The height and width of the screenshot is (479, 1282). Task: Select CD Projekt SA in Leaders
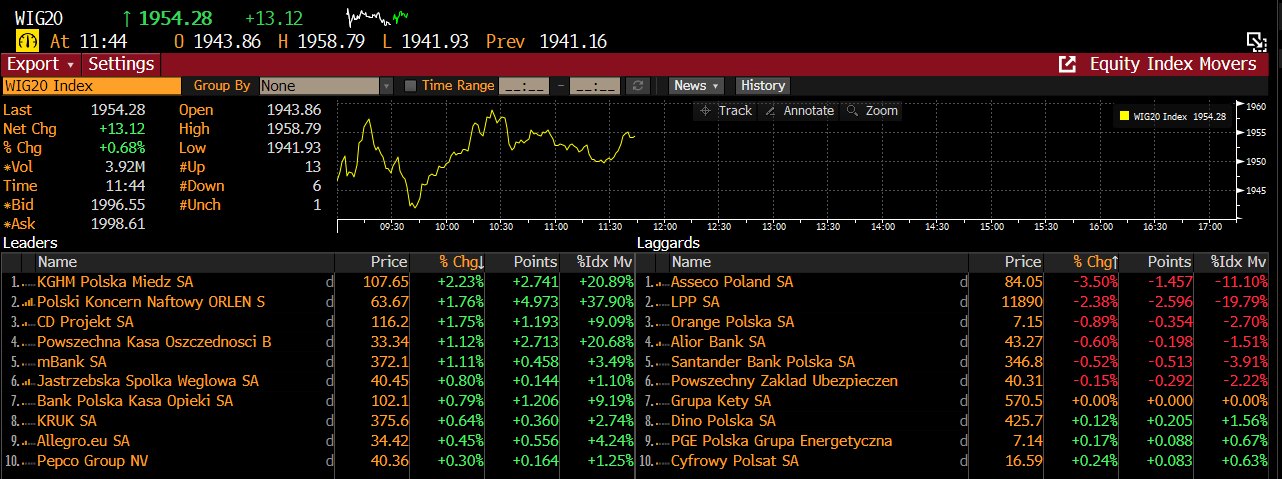[85, 322]
